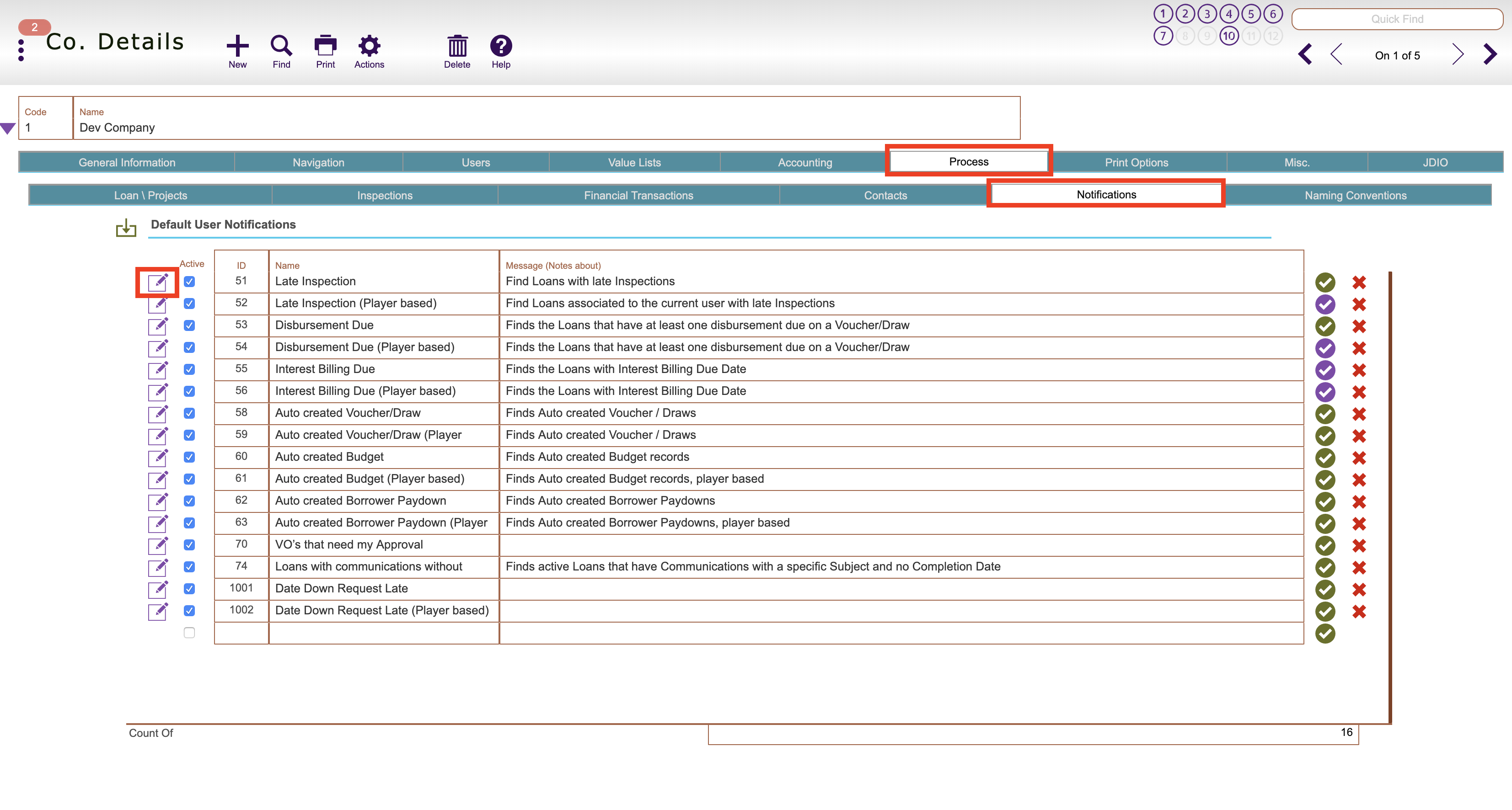
Task: Toggle Active for Disbursement Due (Player based) ID 54
Action: click(x=189, y=347)
